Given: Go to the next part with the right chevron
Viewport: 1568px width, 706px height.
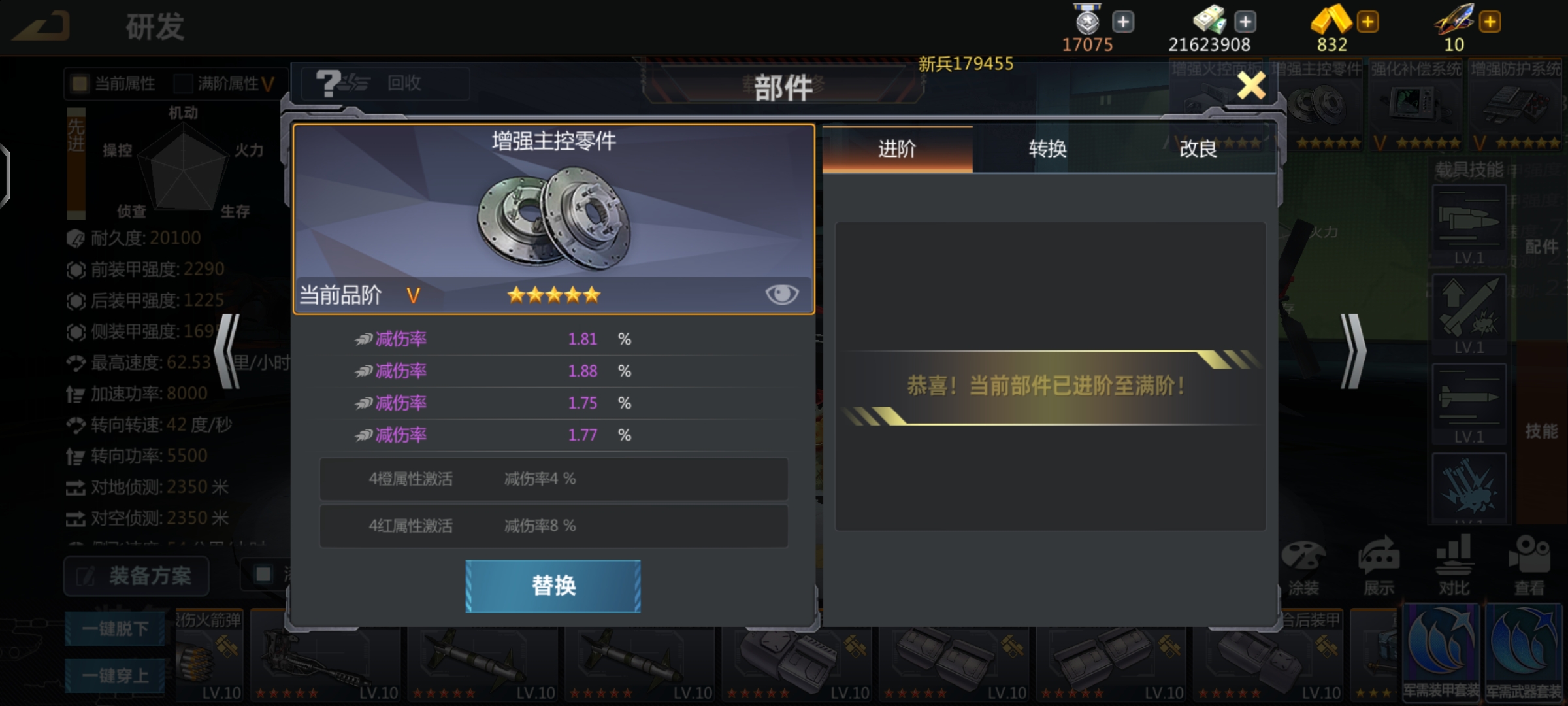Looking at the screenshot, I should pos(1354,351).
